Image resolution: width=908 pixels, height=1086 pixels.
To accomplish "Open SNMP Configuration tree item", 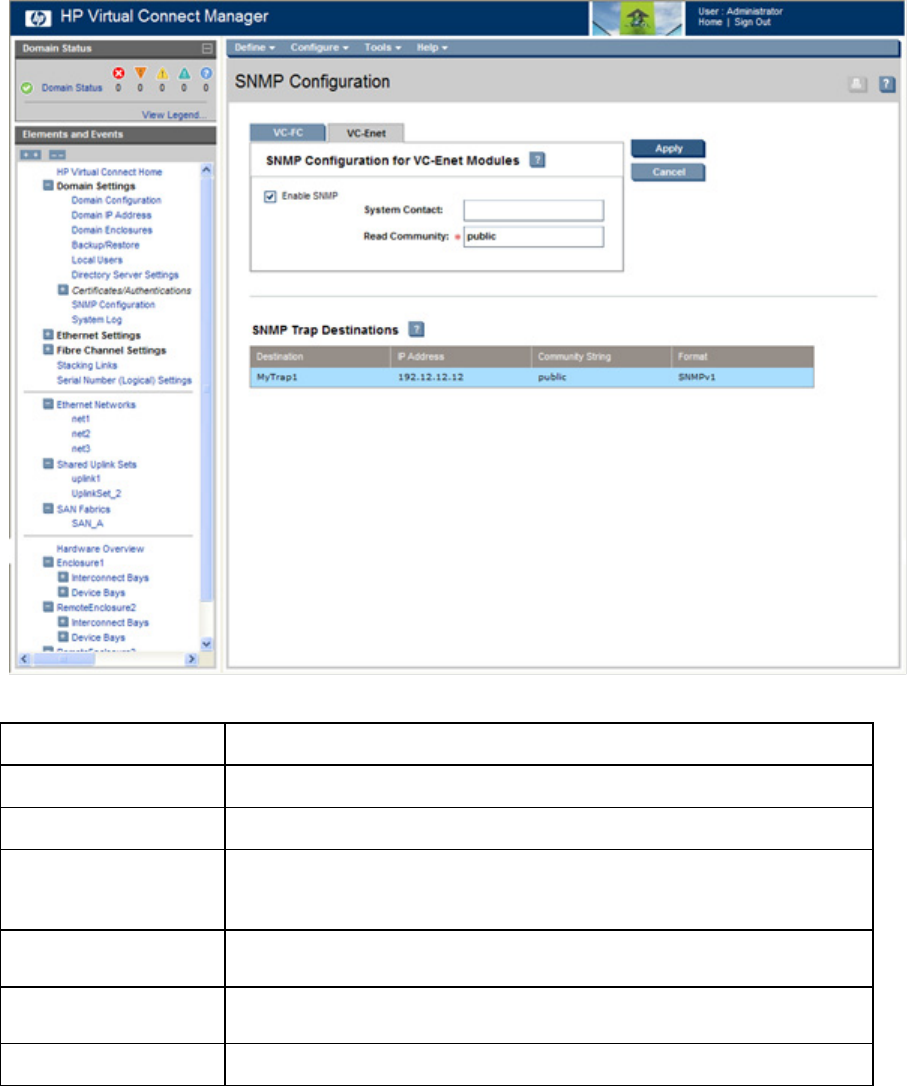I will 113,305.
